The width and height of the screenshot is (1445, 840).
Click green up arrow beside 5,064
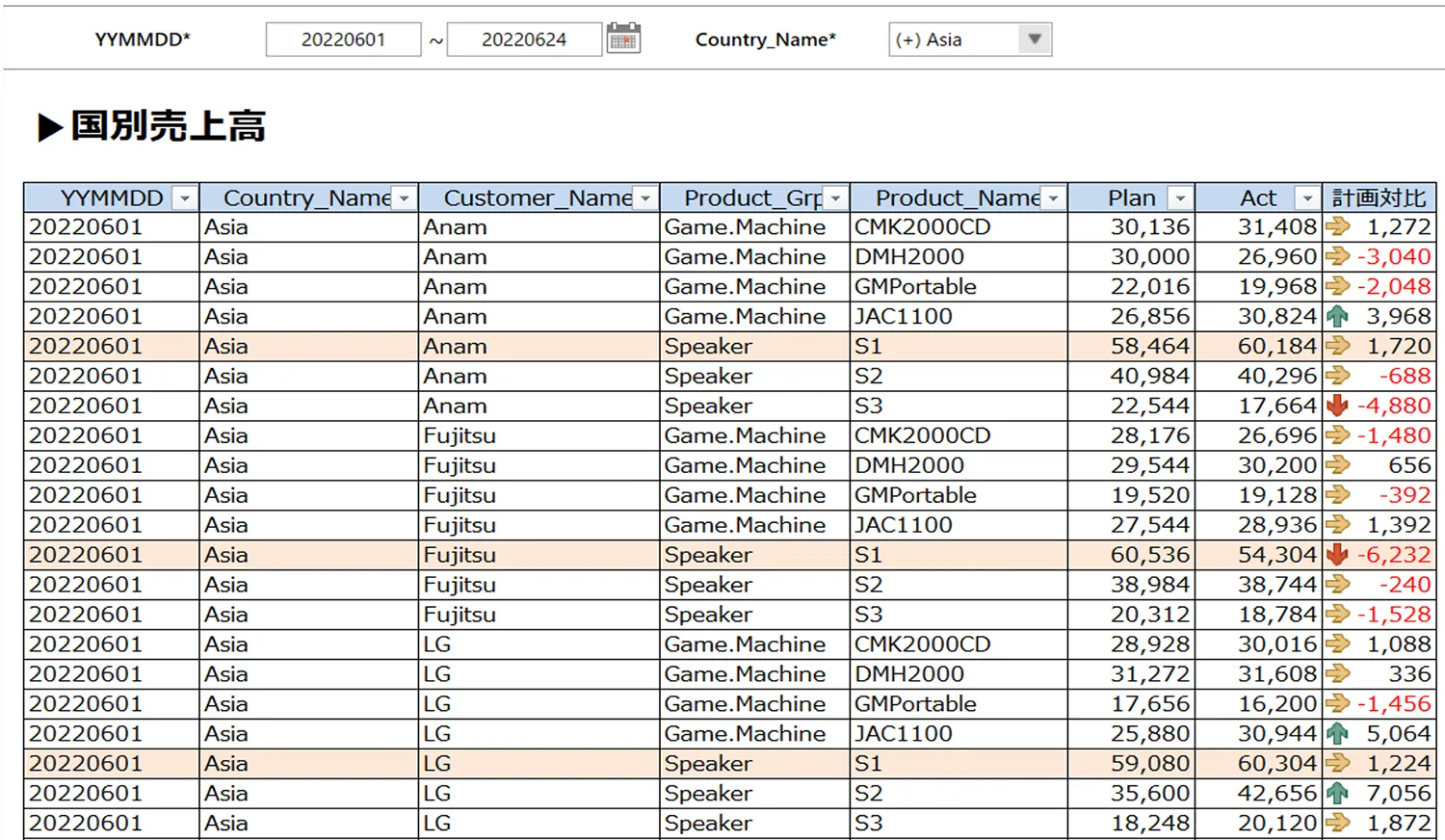1337,734
